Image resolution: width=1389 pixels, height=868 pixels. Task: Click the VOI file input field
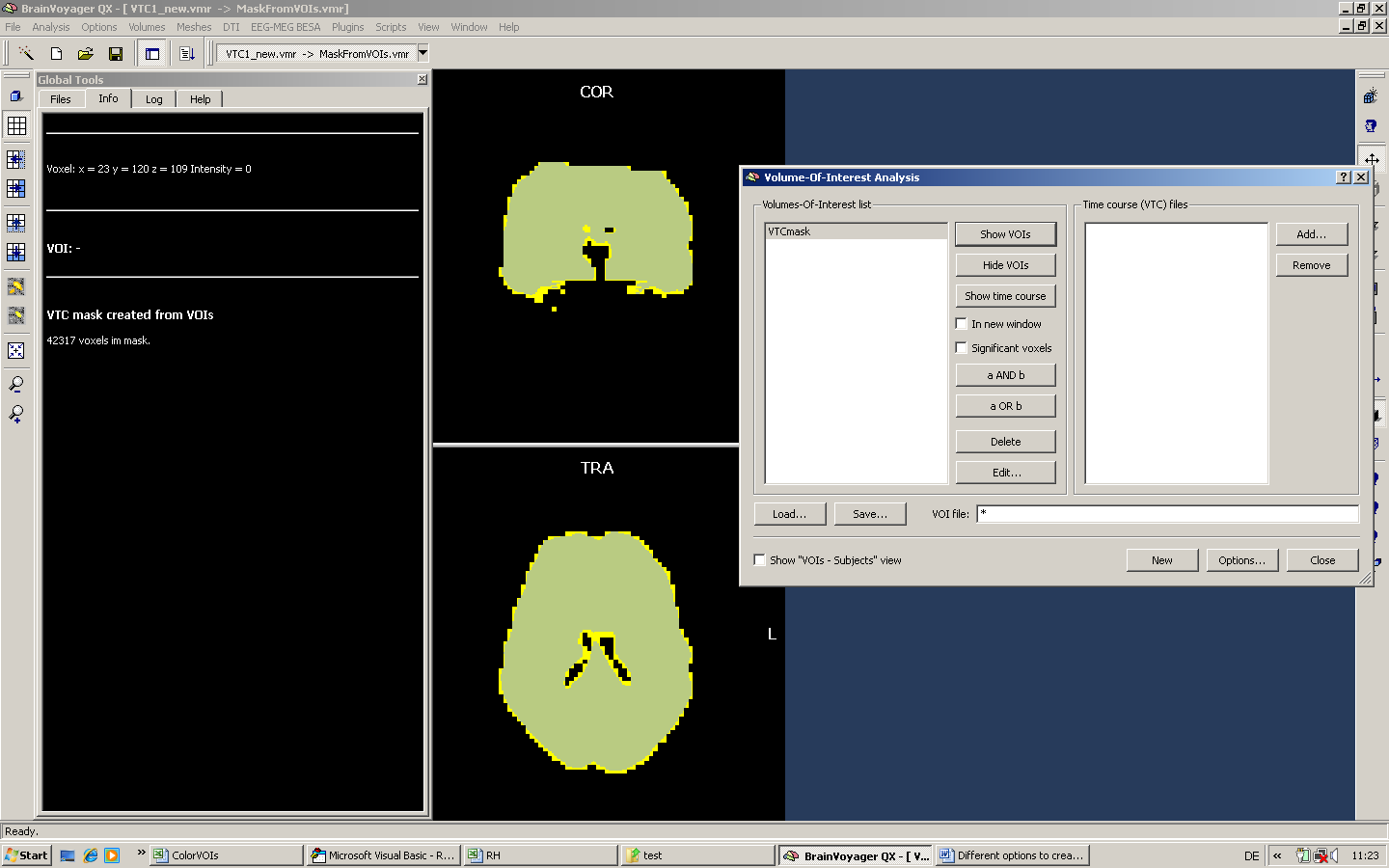pyautogui.click(x=1167, y=514)
